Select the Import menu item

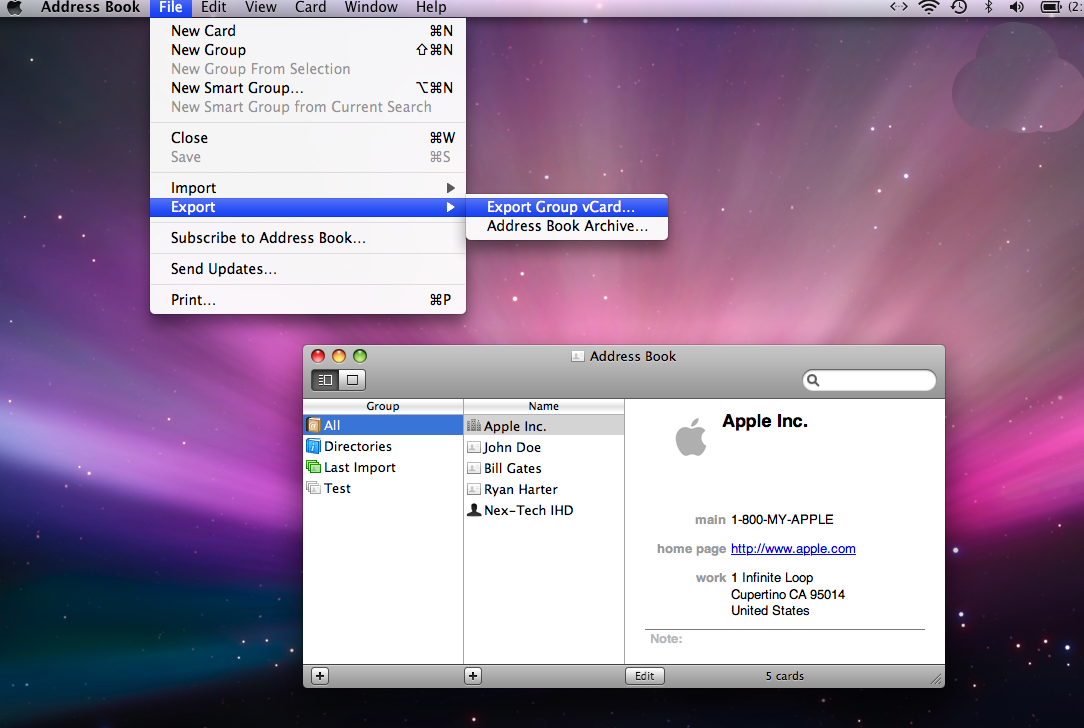coord(308,188)
